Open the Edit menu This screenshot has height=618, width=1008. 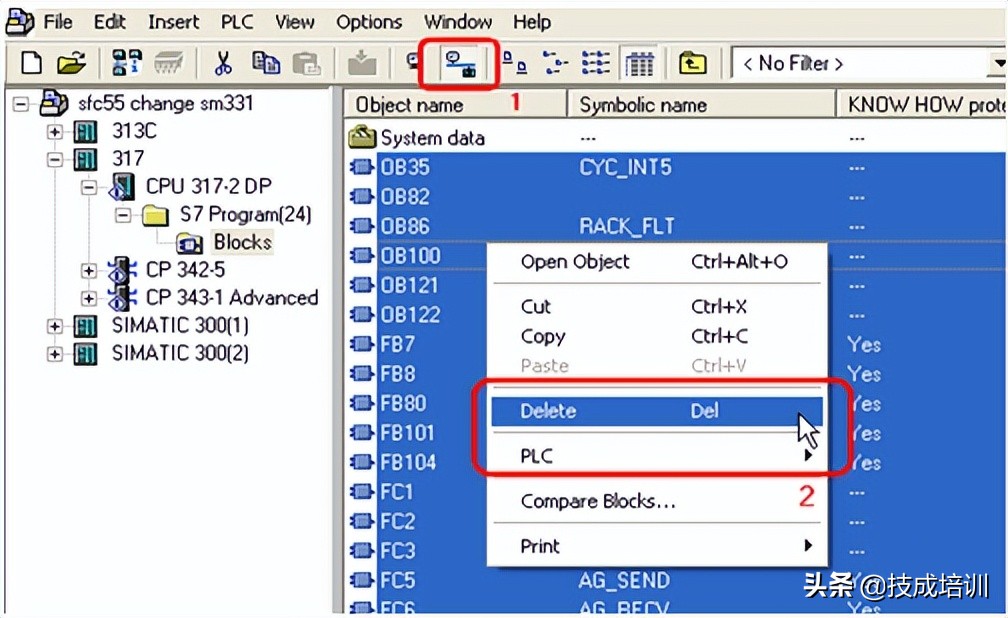(109, 22)
